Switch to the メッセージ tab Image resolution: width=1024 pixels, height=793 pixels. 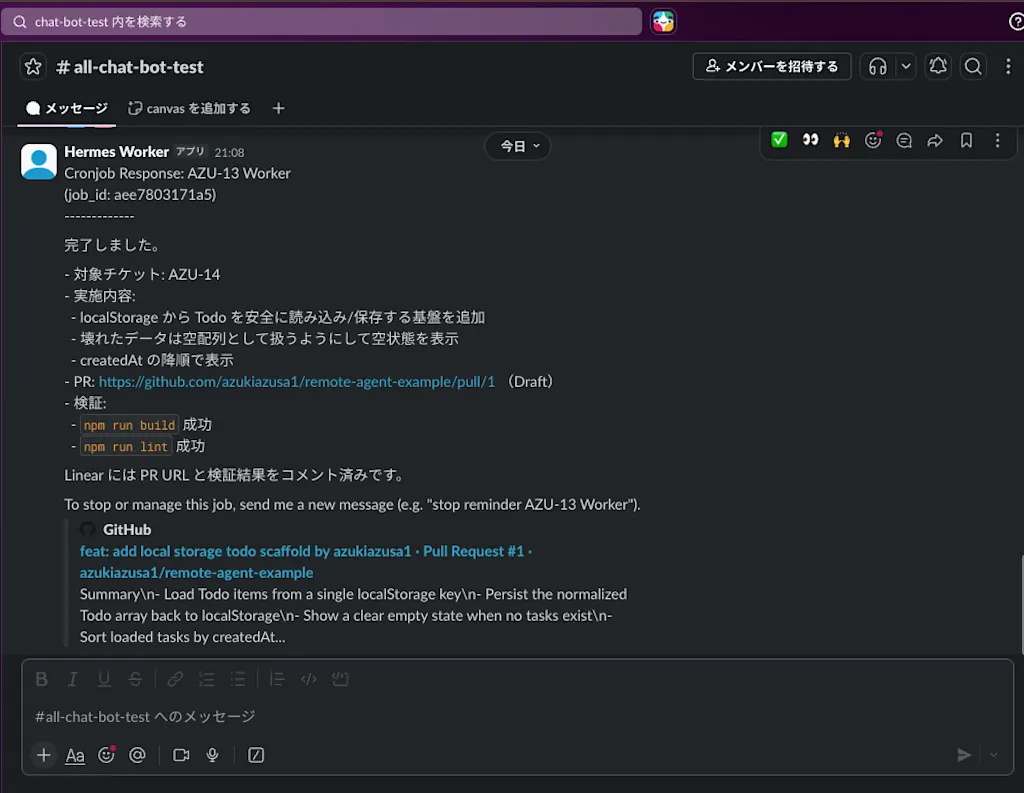point(67,108)
